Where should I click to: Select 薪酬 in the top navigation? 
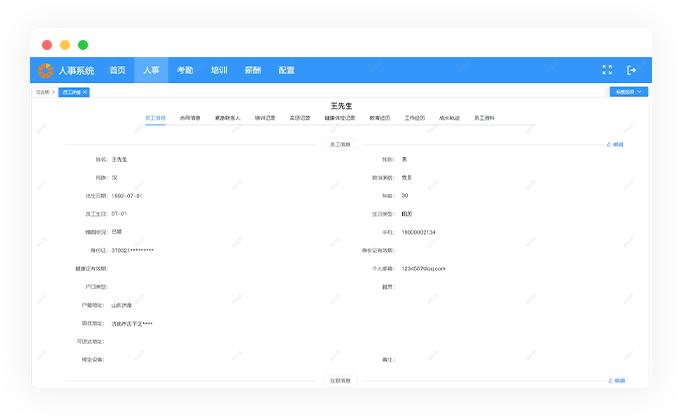(253, 70)
